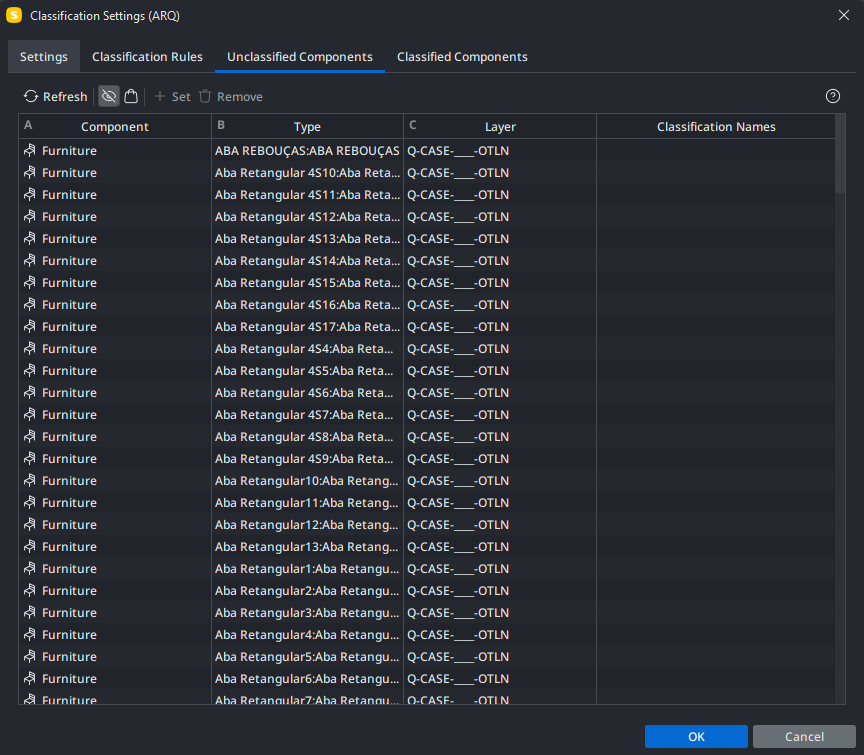Click the Layer cell in the ABA REBOUÇAS row

click(500, 150)
